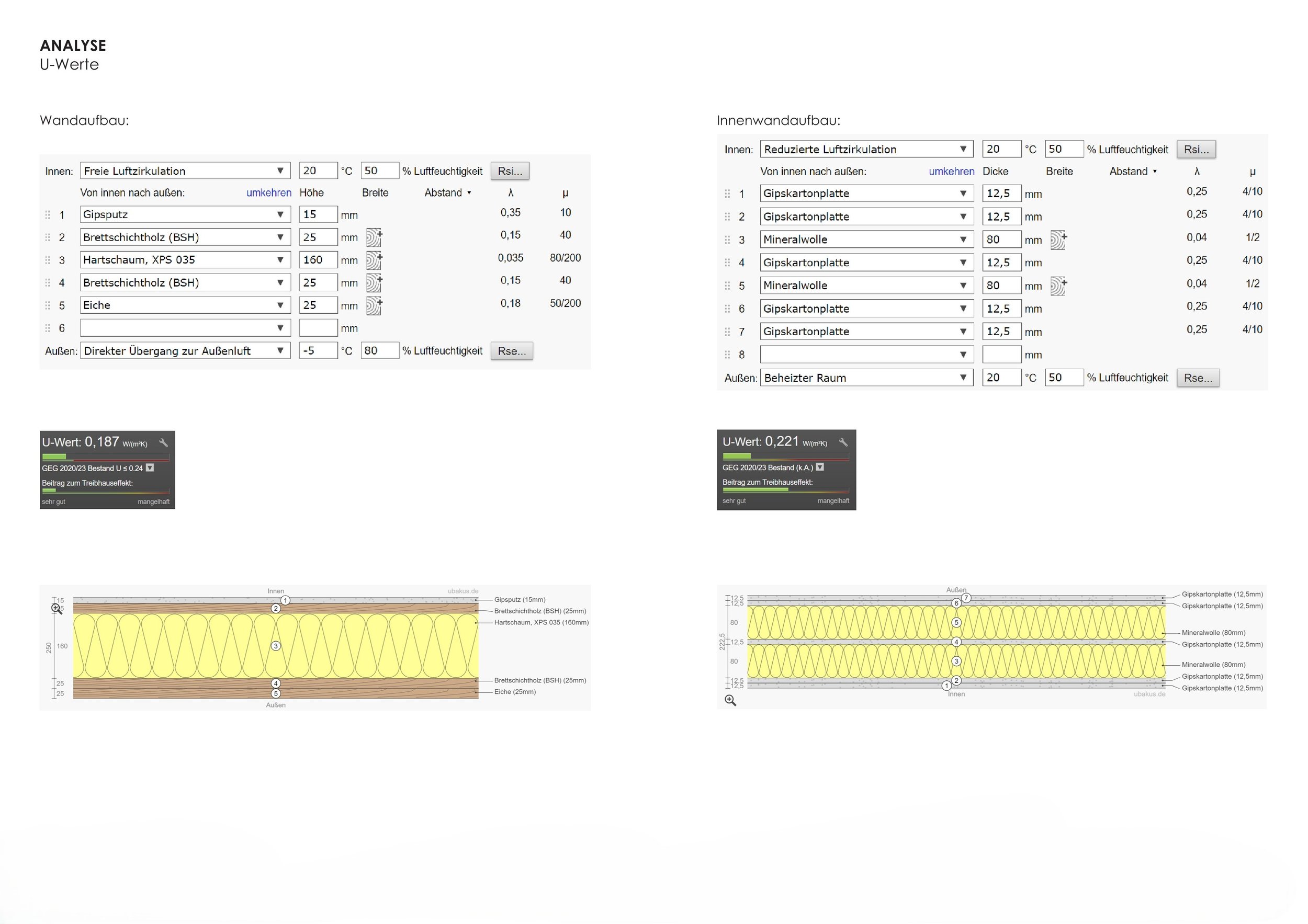Click the Rsi... button in Wandaufbau

pyautogui.click(x=509, y=171)
